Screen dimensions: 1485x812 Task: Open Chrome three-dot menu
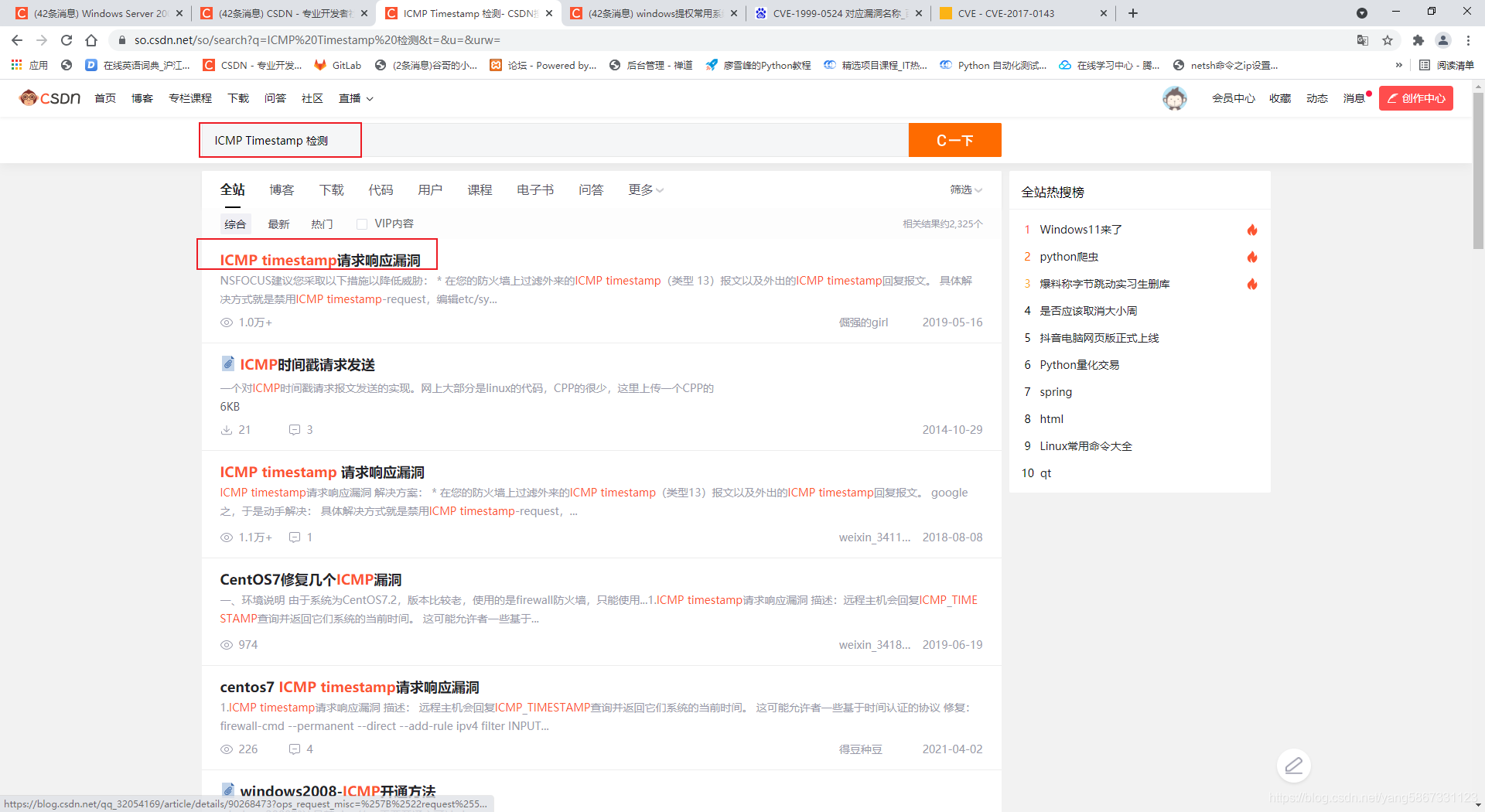point(1468,40)
